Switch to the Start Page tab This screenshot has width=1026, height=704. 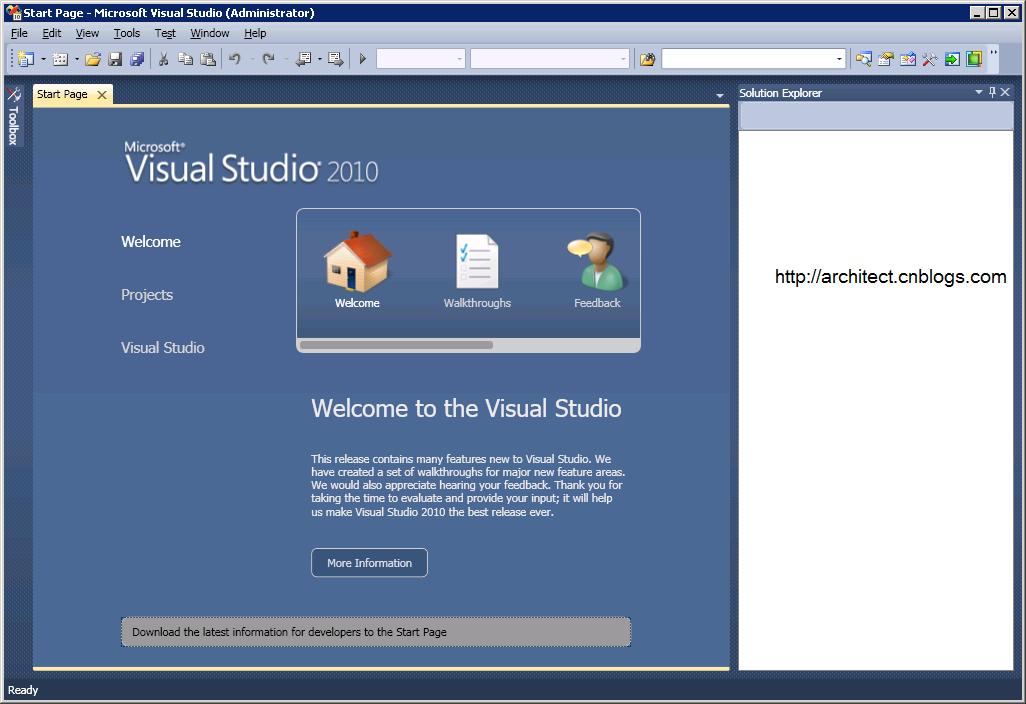[x=62, y=94]
